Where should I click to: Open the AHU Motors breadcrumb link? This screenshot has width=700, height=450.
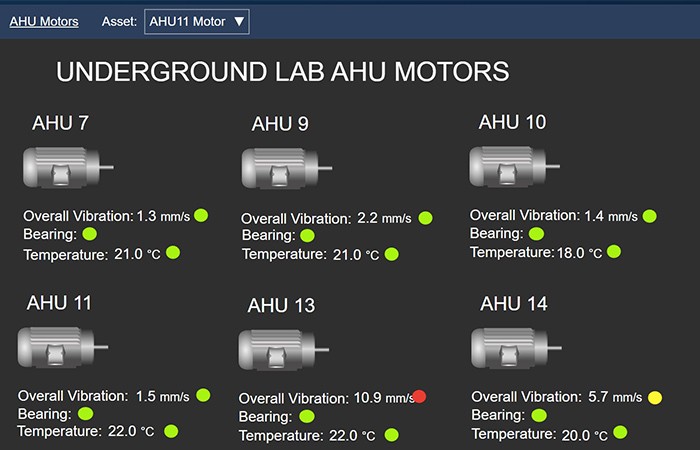[44, 21]
